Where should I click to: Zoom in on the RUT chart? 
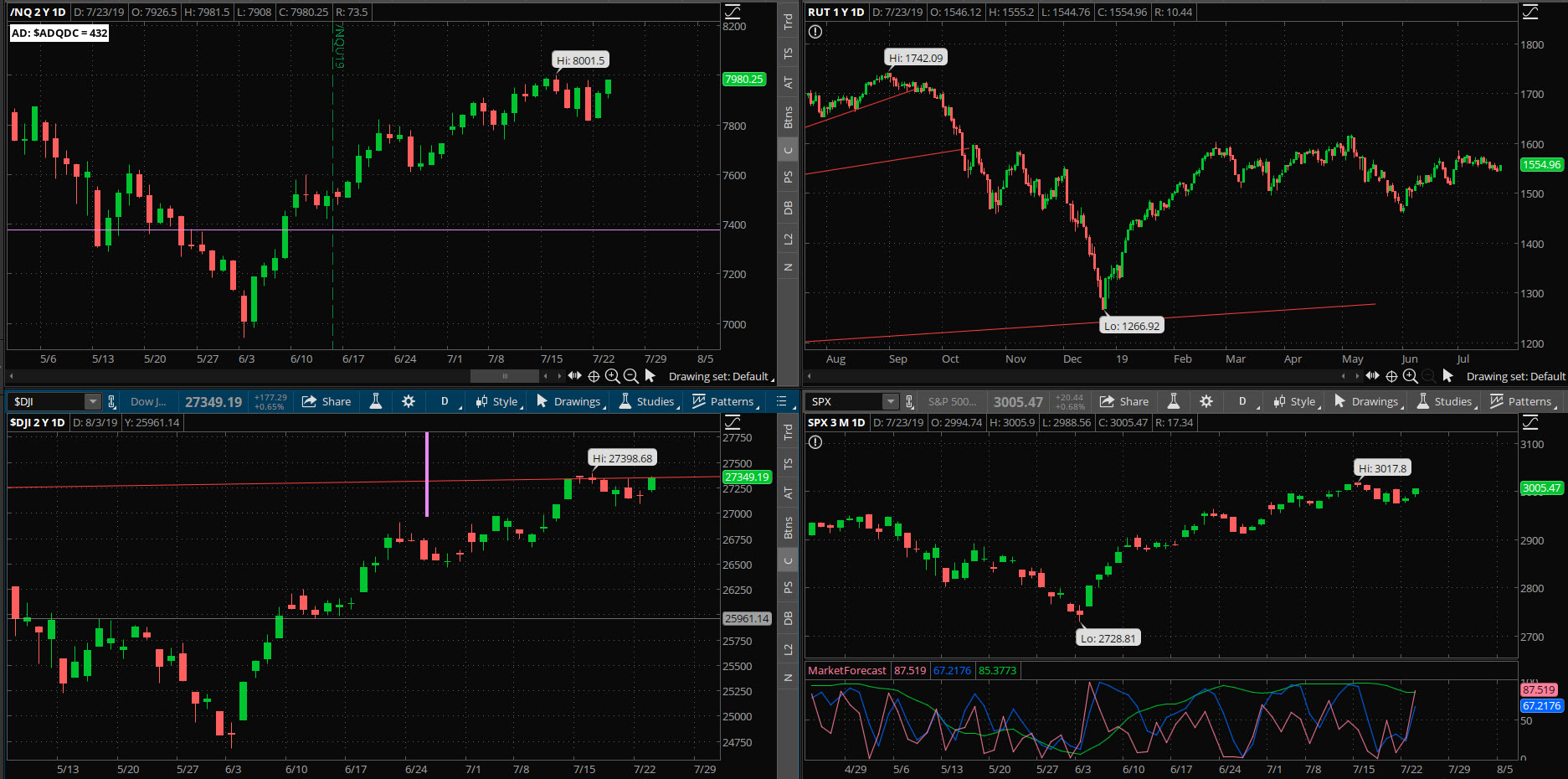(1410, 376)
